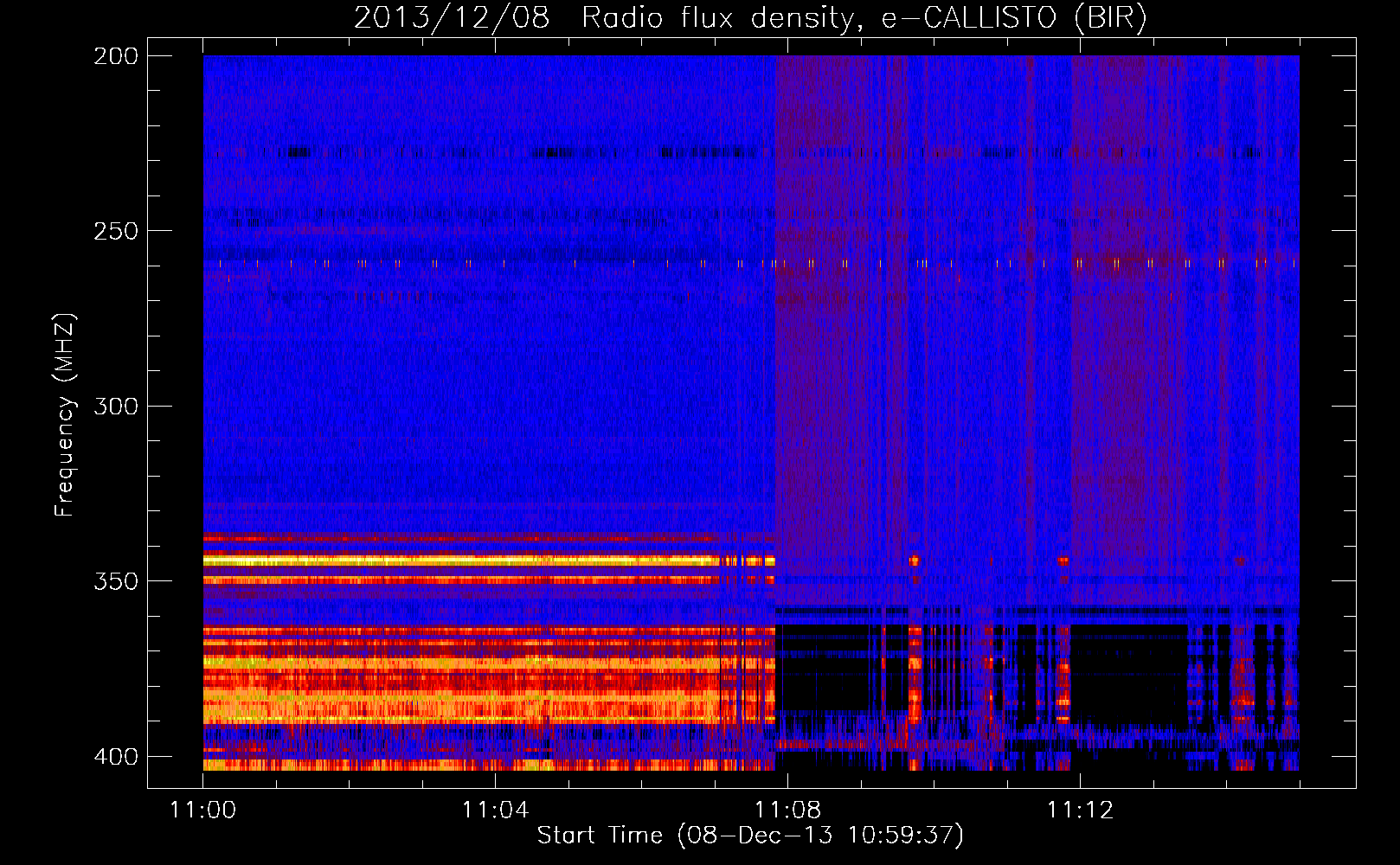Click the '300' frequency tick label
The image size is (1400, 865).
click(116, 406)
